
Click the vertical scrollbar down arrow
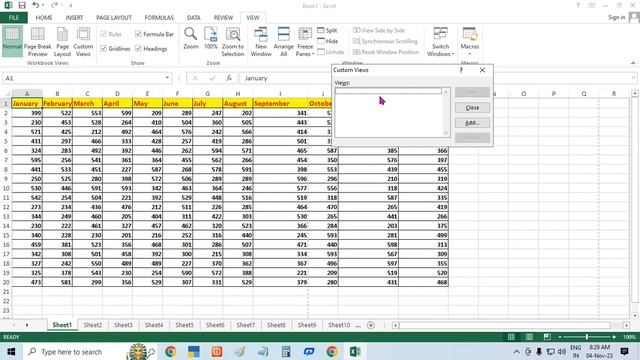click(x=635, y=316)
